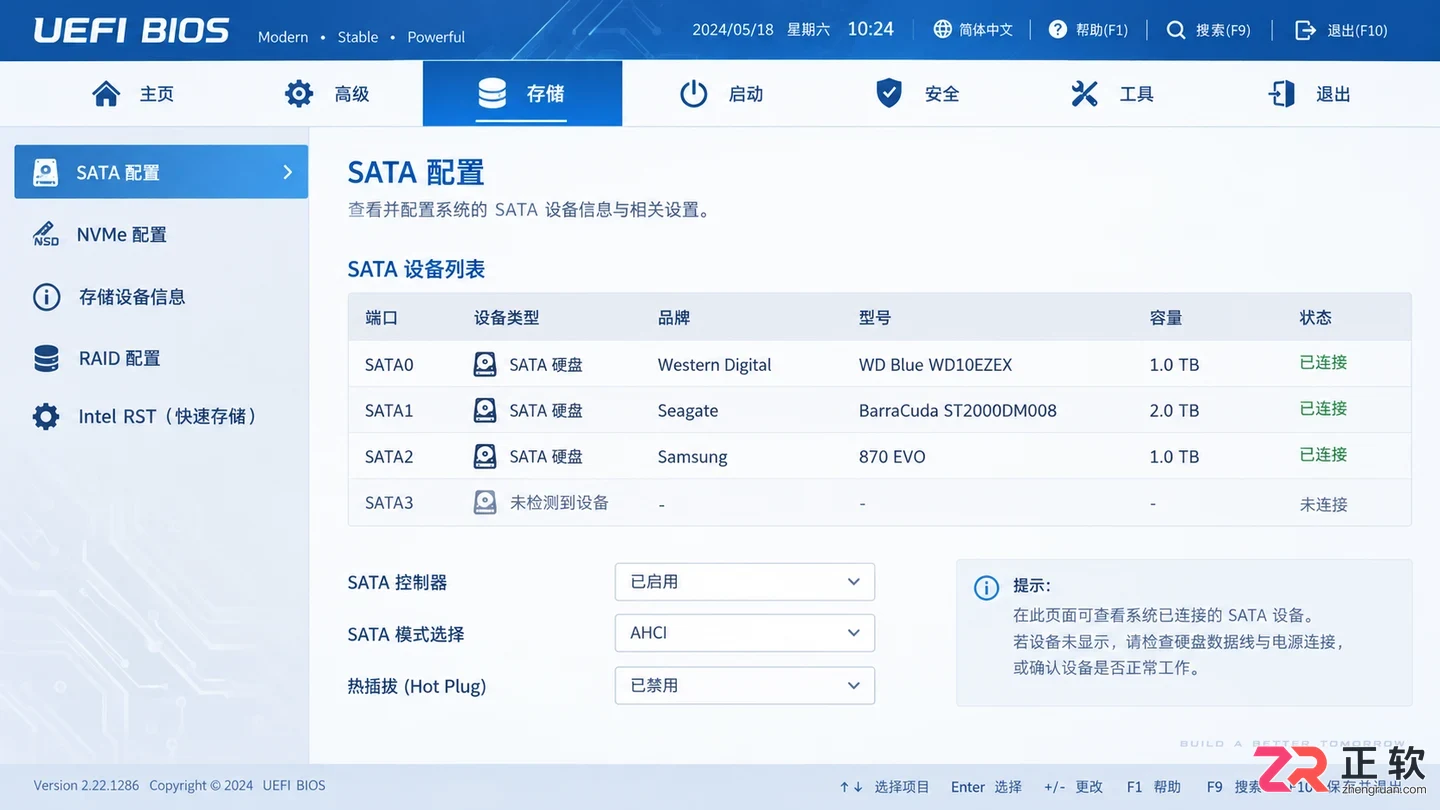Click the Seagate brand cell

click(x=688, y=411)
